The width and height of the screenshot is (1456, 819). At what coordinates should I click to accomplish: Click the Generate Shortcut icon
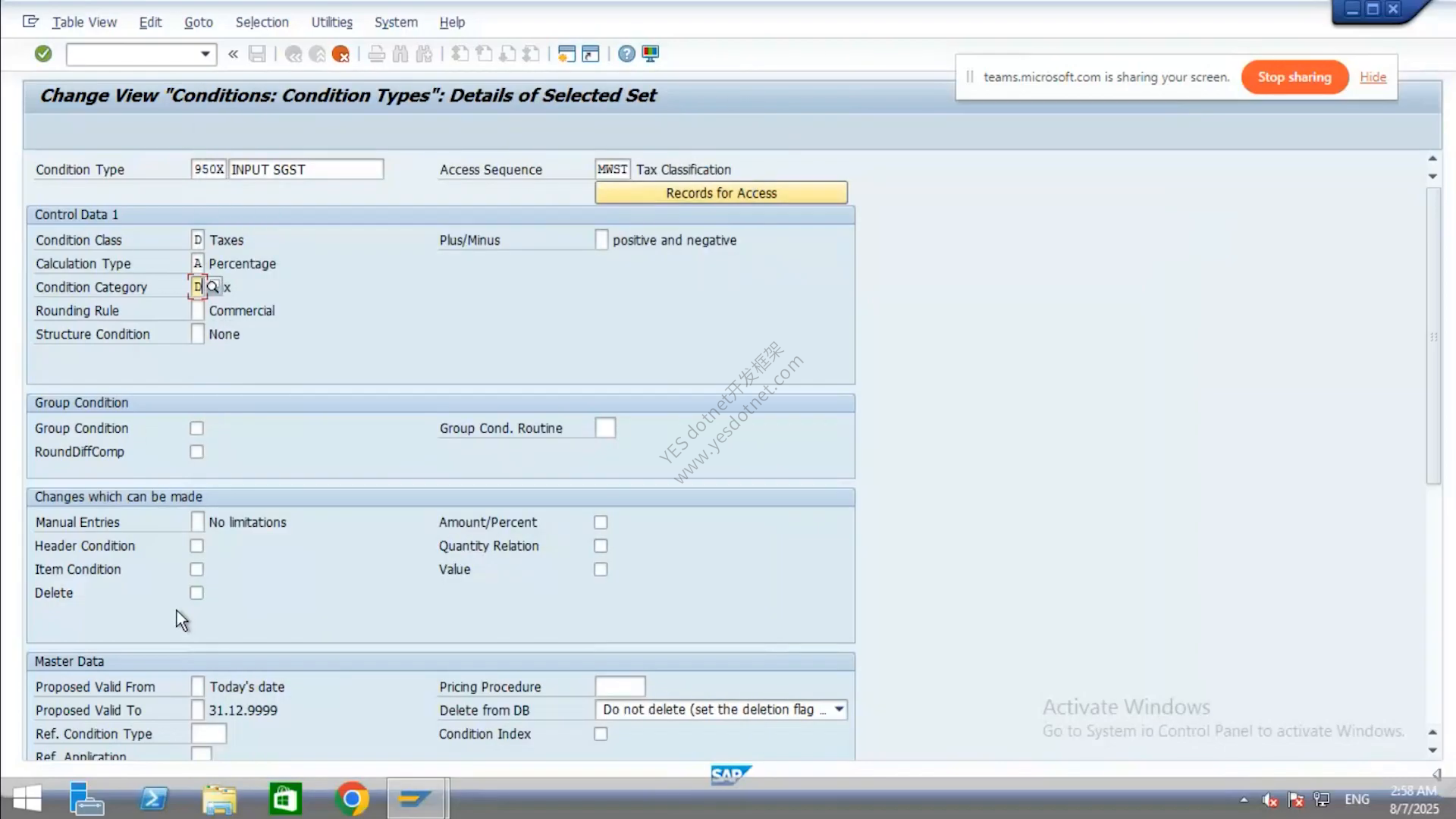tap(591, 54)
